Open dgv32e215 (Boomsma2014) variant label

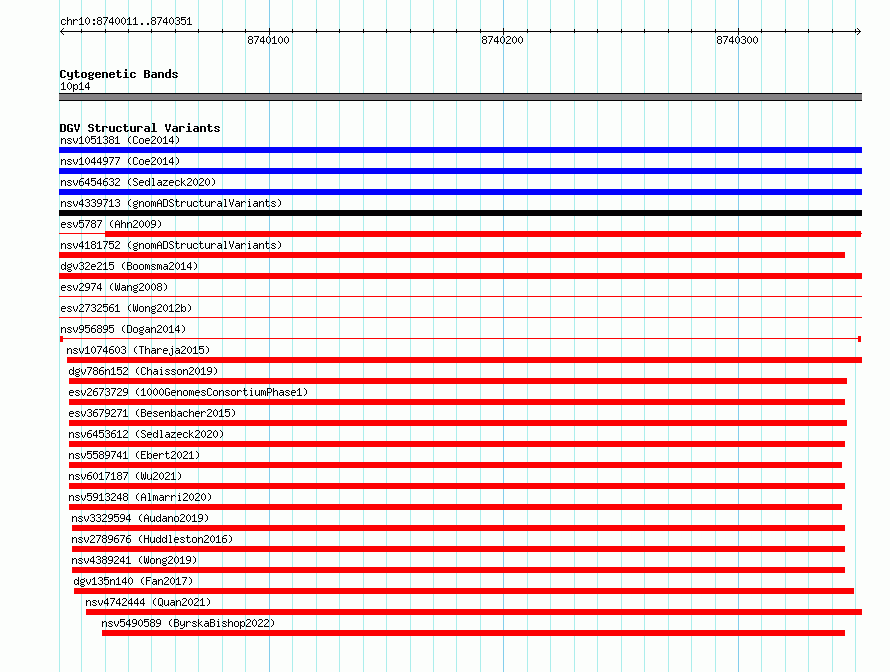click(129, 266)
